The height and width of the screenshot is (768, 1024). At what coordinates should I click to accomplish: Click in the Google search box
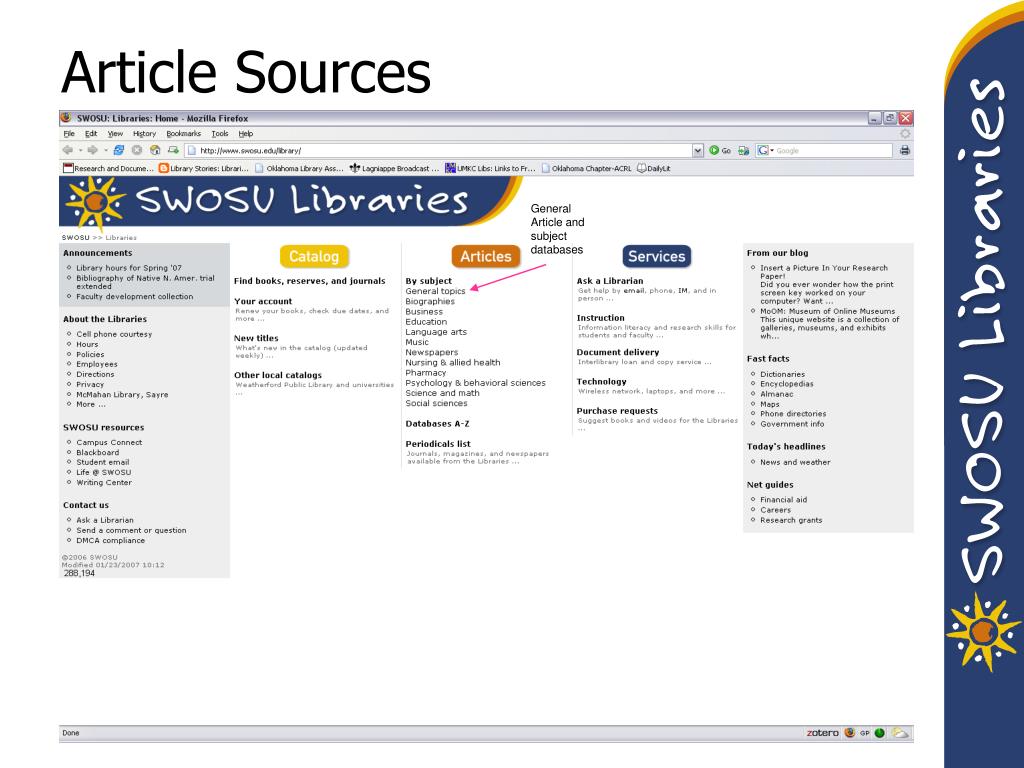point(833,150)
